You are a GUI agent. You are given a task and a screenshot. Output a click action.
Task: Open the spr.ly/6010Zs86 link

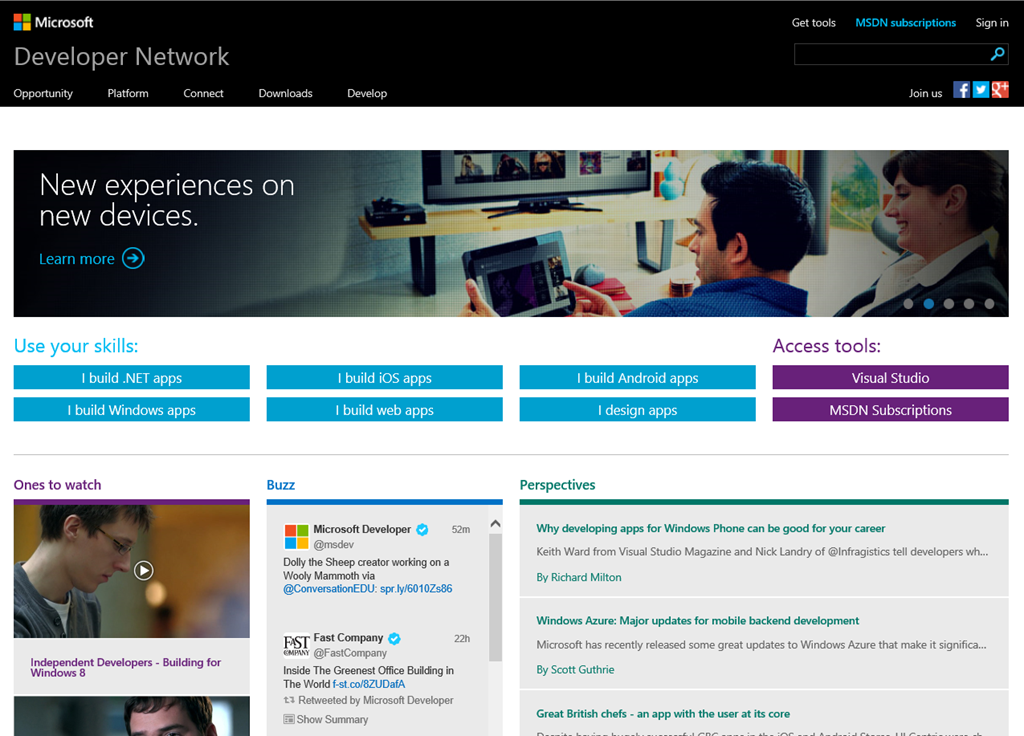[416, 589]
